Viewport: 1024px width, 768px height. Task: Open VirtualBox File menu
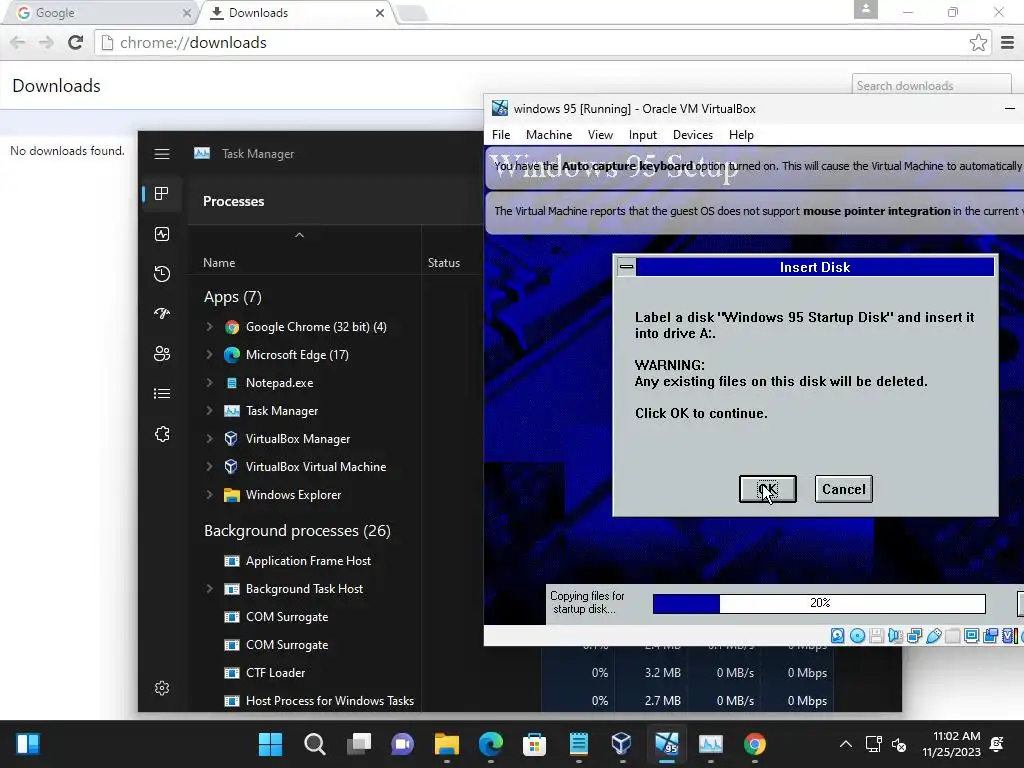point(501,135)
